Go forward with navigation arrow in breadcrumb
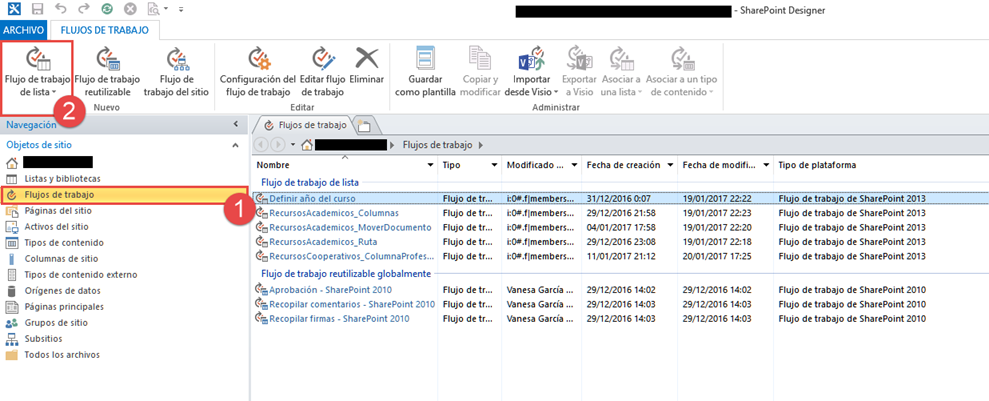The image size is (989, 401). (277, 145)
